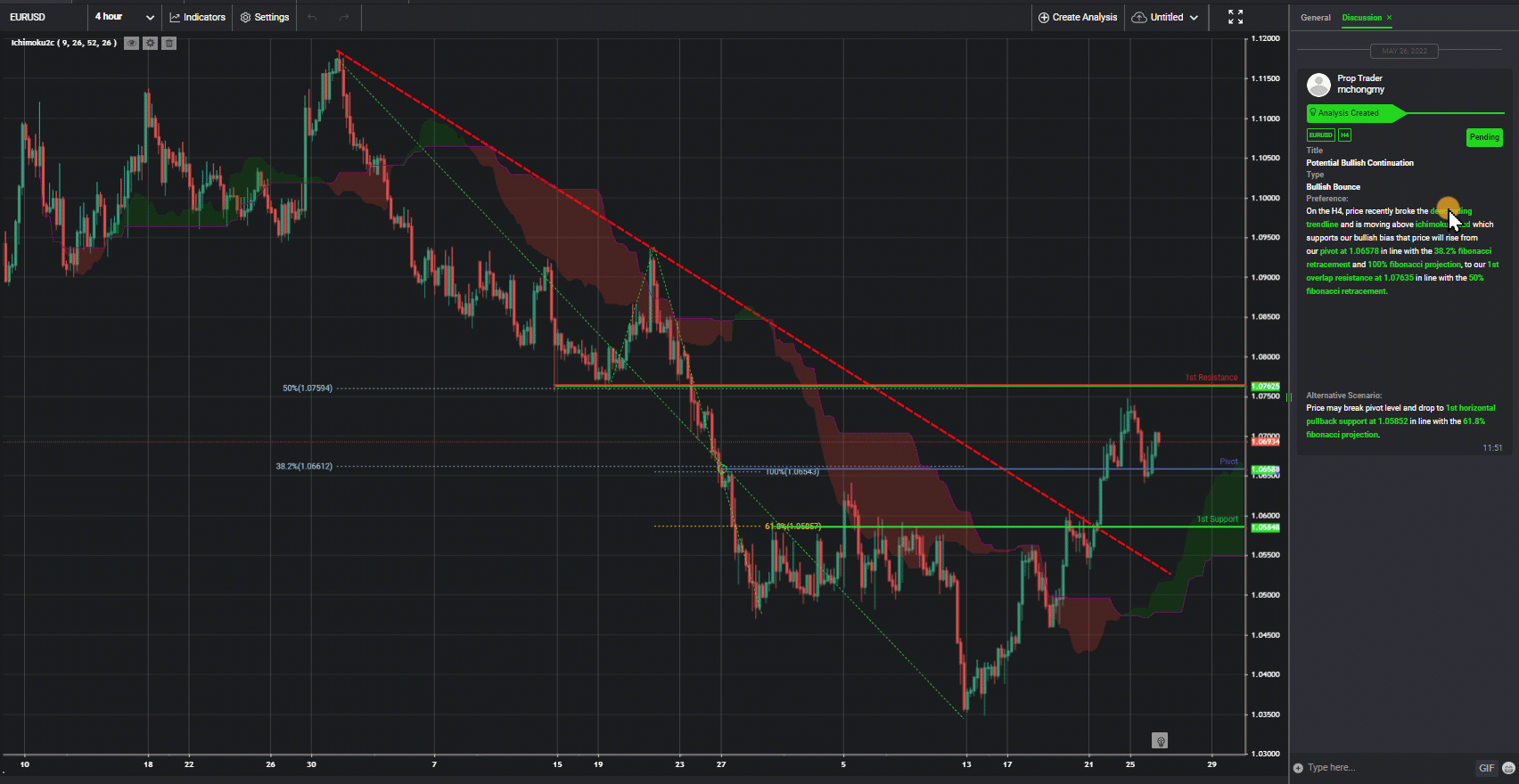Viewport: 1519px width, 784px height.
Task: Click the 11:51 message timestamp
Action: (1492, 448)
